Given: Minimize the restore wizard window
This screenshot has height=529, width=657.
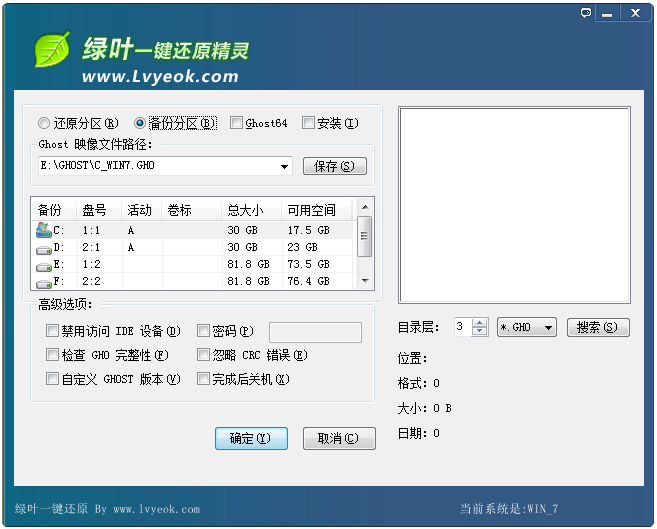Looking at the screenshot, I should tap(607, 13).
